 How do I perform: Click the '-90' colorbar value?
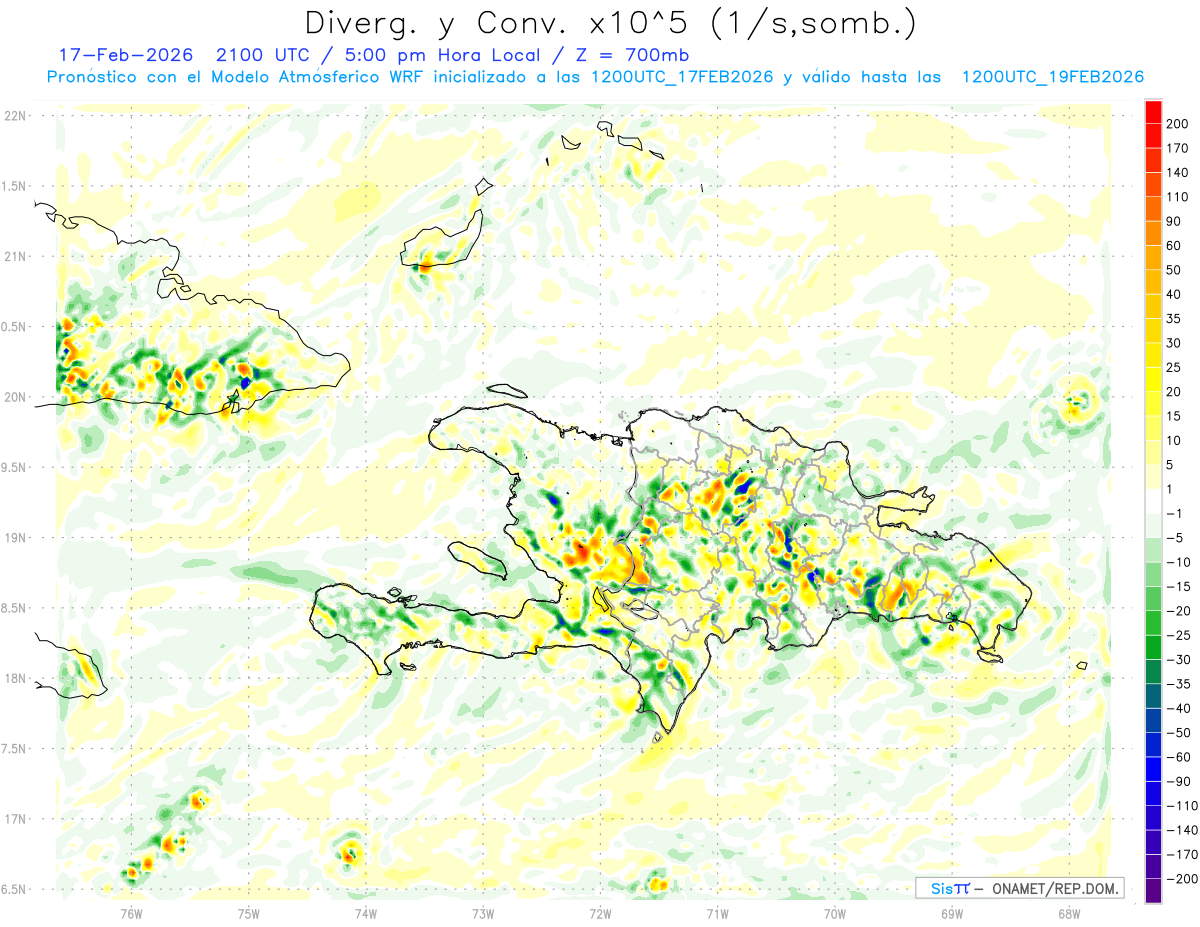1177,782
